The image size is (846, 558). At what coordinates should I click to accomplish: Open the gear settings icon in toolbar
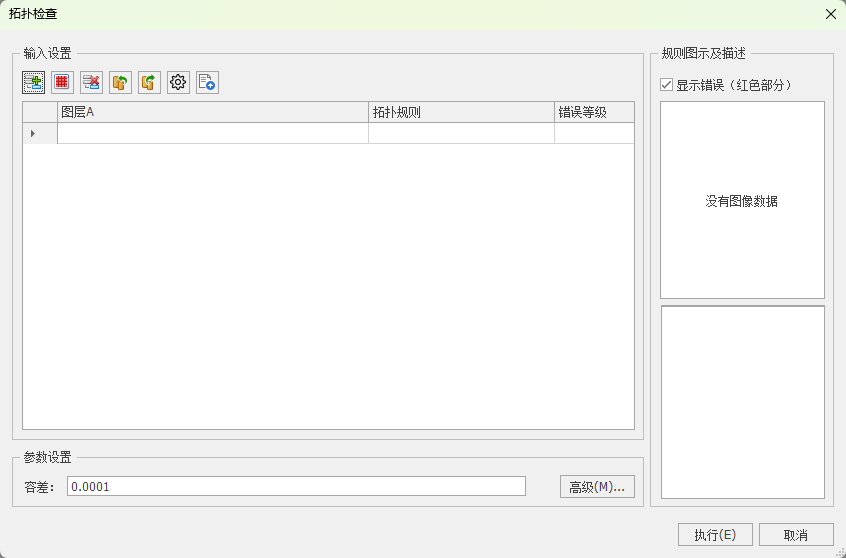178,83
